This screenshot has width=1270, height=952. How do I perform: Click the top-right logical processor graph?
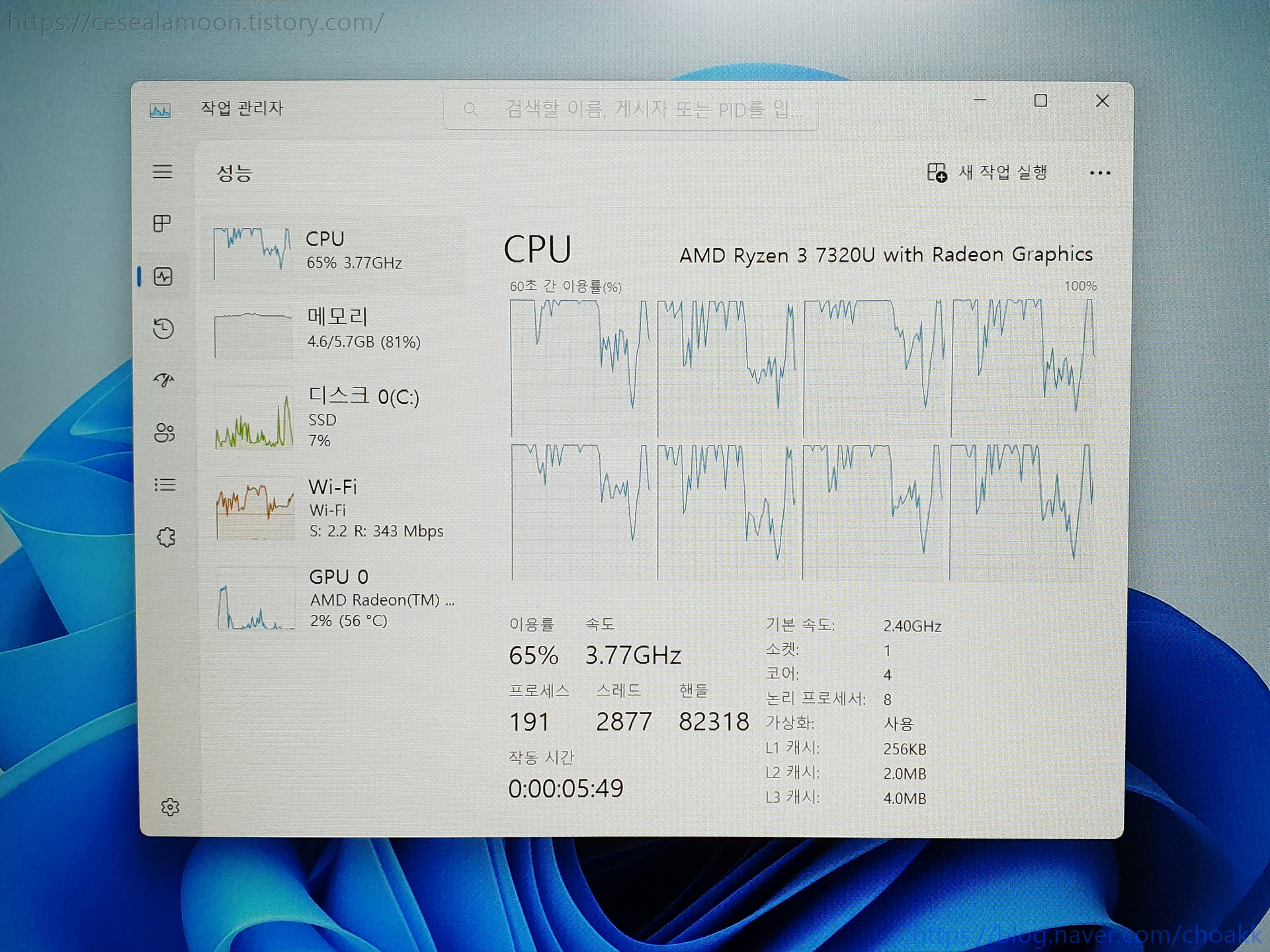coord(1023,368)
